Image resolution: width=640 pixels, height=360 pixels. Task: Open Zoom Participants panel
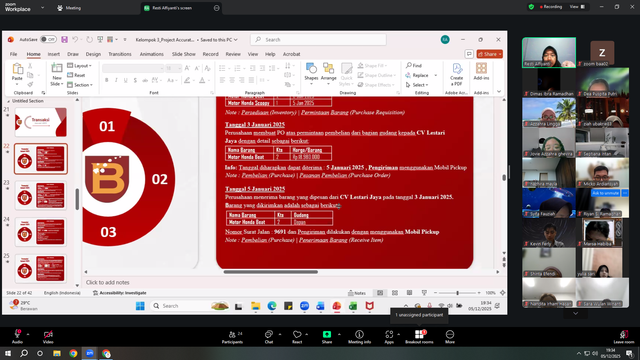coord(232,337)
